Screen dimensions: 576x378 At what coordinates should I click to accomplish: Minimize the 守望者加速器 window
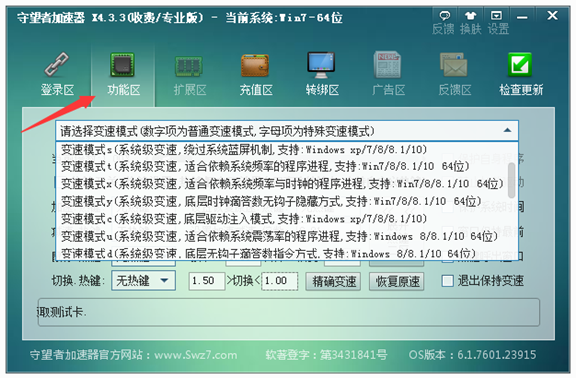point(522,17)
